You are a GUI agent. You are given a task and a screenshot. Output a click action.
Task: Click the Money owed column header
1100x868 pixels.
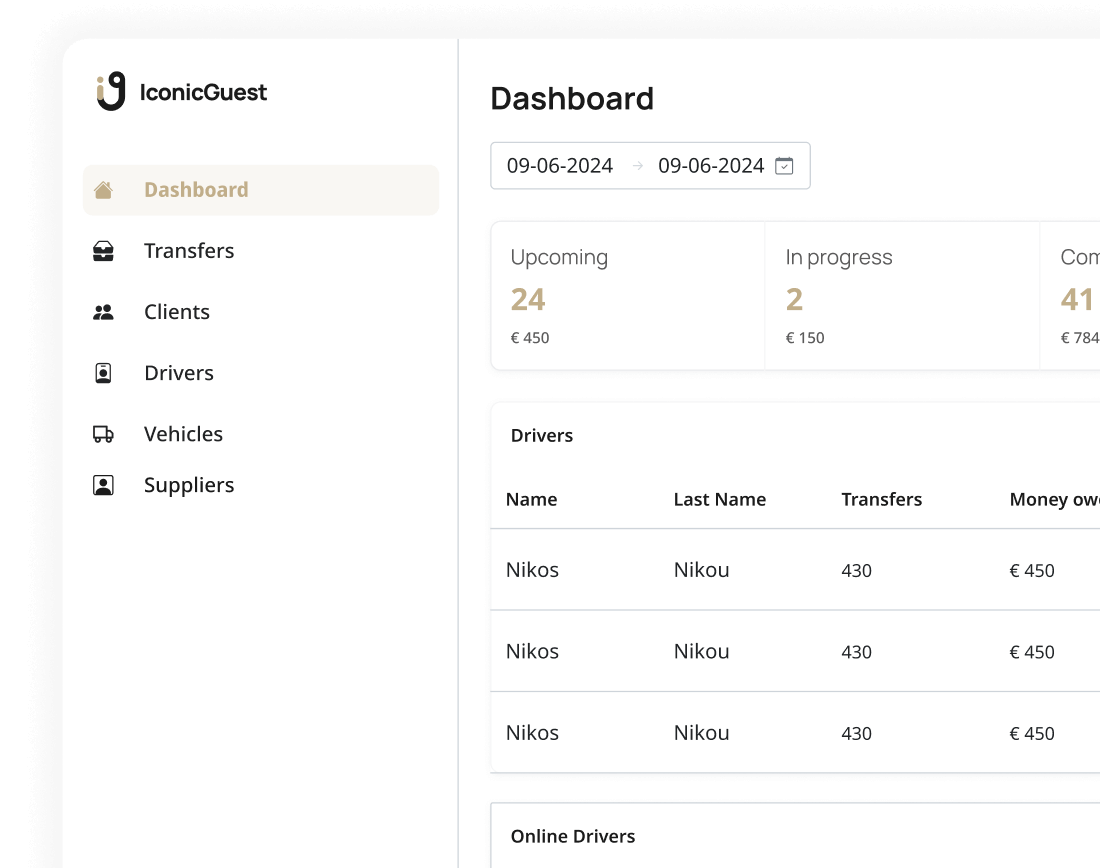point(1054,500)
